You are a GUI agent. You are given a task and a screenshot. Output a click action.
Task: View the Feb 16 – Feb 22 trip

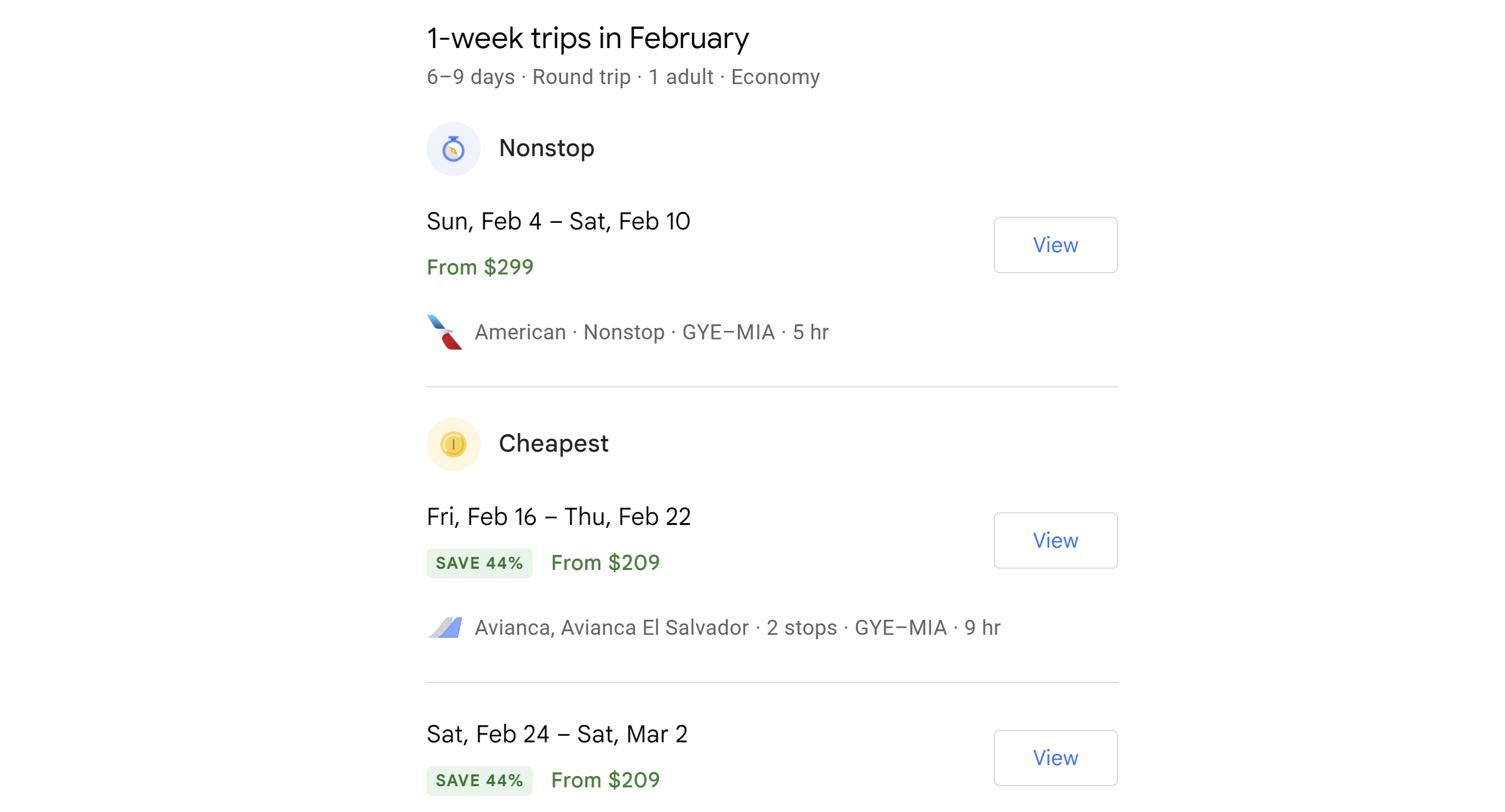tap(1055, 541)
